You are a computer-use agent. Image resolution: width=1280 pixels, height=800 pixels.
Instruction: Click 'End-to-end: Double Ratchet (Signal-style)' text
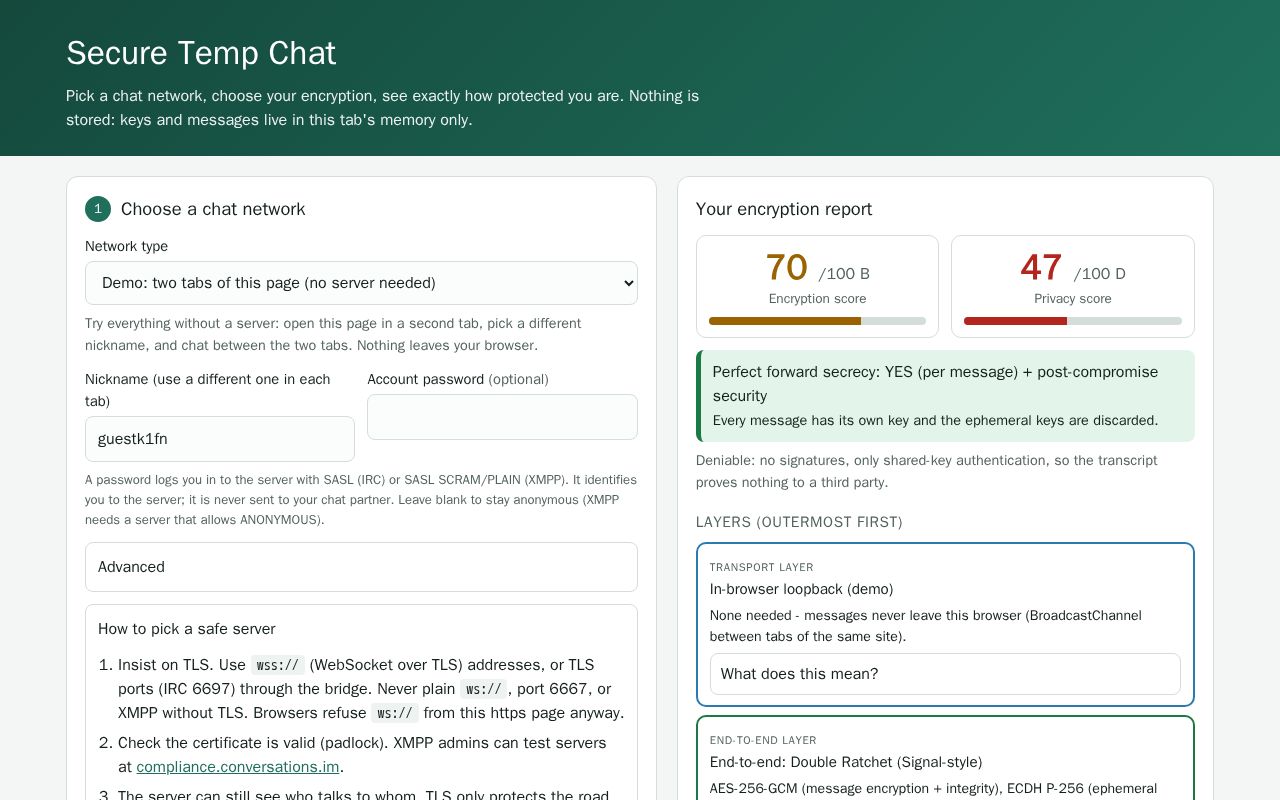(x=846, y=762)
